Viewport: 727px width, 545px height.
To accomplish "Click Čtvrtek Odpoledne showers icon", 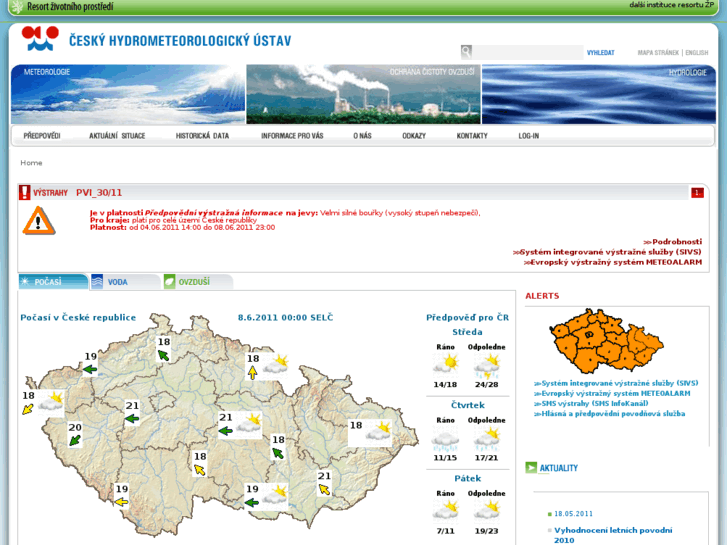I will coord(486,440).
